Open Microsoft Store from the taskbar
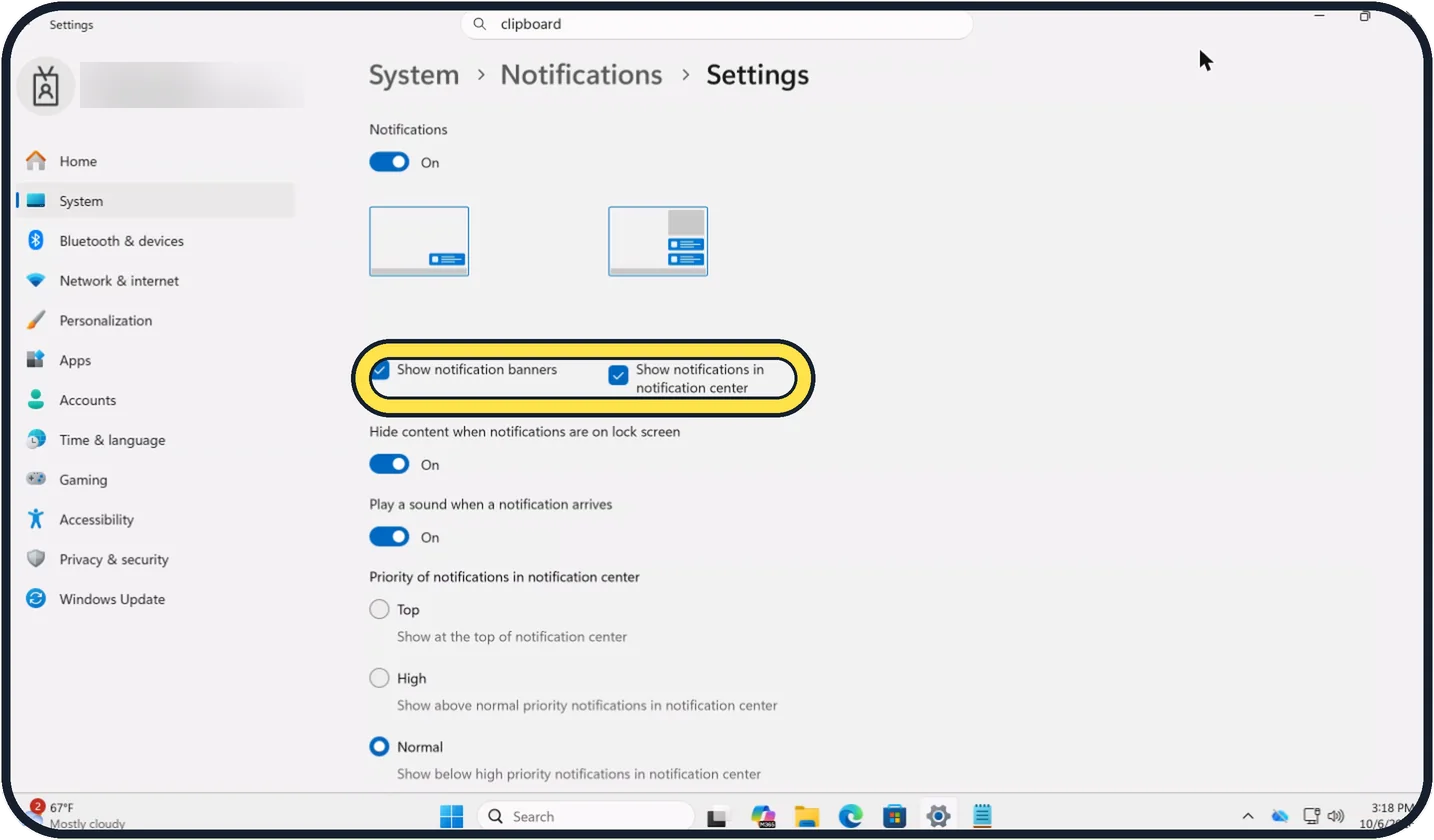 tap(895, 816)
